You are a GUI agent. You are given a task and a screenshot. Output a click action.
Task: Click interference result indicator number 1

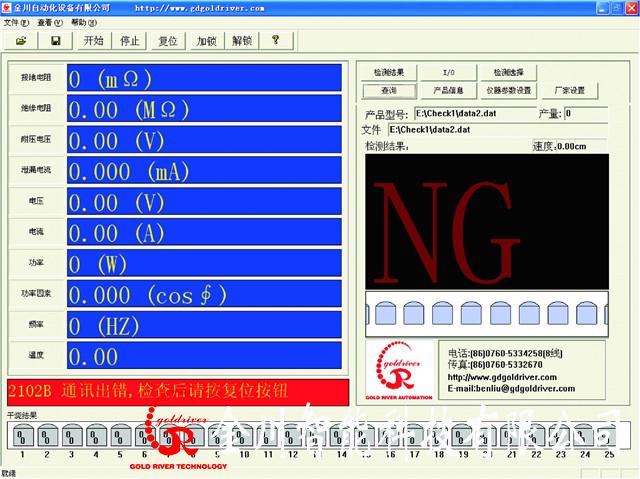(x=20, y=436)
